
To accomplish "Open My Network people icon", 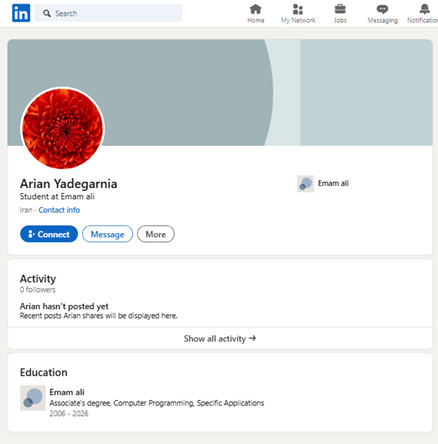I will point(298,9).
